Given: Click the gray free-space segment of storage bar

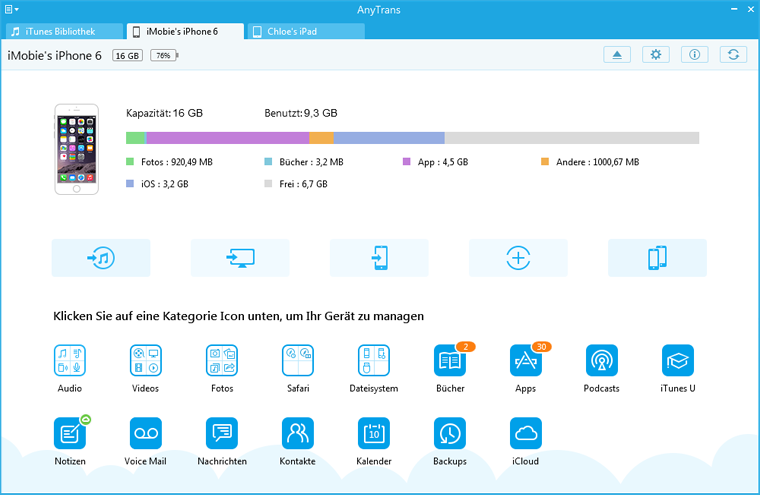Looking at the screenshot, I should point(572,138).
